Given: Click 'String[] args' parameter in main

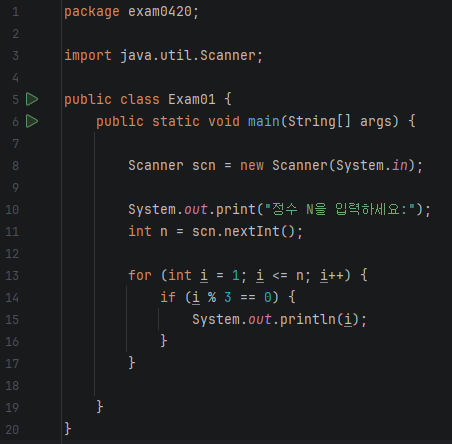Looking at the screenshot, I should coord(343,121).
